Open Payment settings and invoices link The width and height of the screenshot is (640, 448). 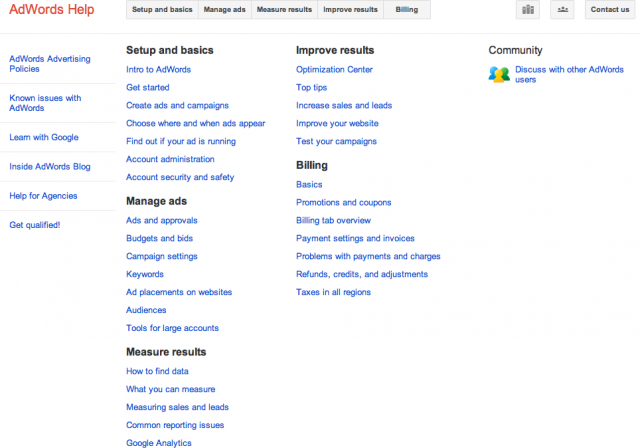(x=355, y=238)
